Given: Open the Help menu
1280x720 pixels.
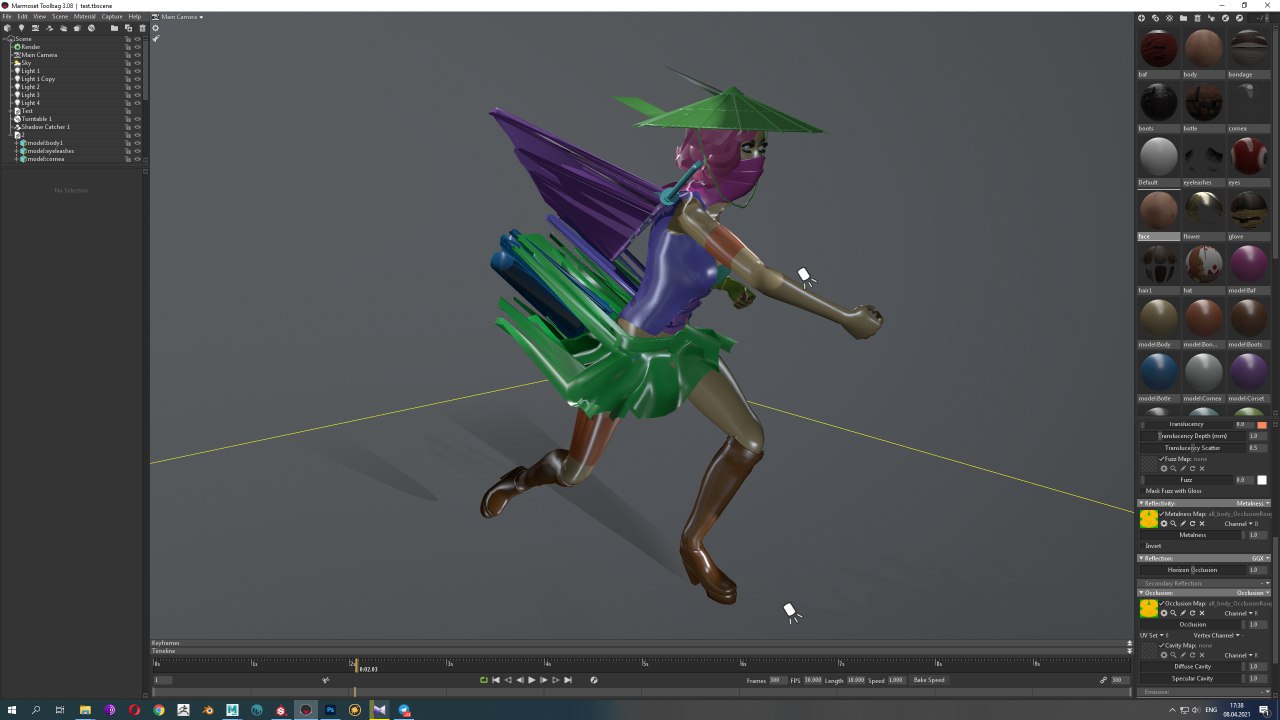Looking at the screenshot, I should click(135, 17).
